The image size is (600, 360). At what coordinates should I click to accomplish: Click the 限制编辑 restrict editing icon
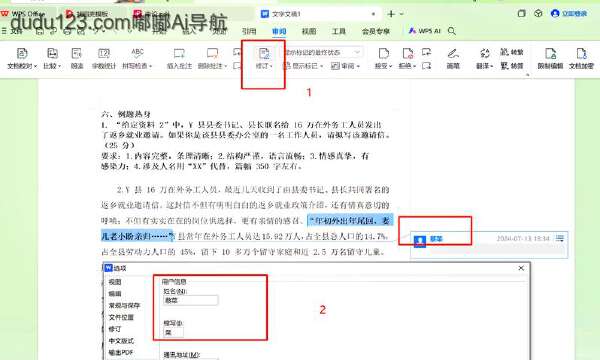pos(550,58)
